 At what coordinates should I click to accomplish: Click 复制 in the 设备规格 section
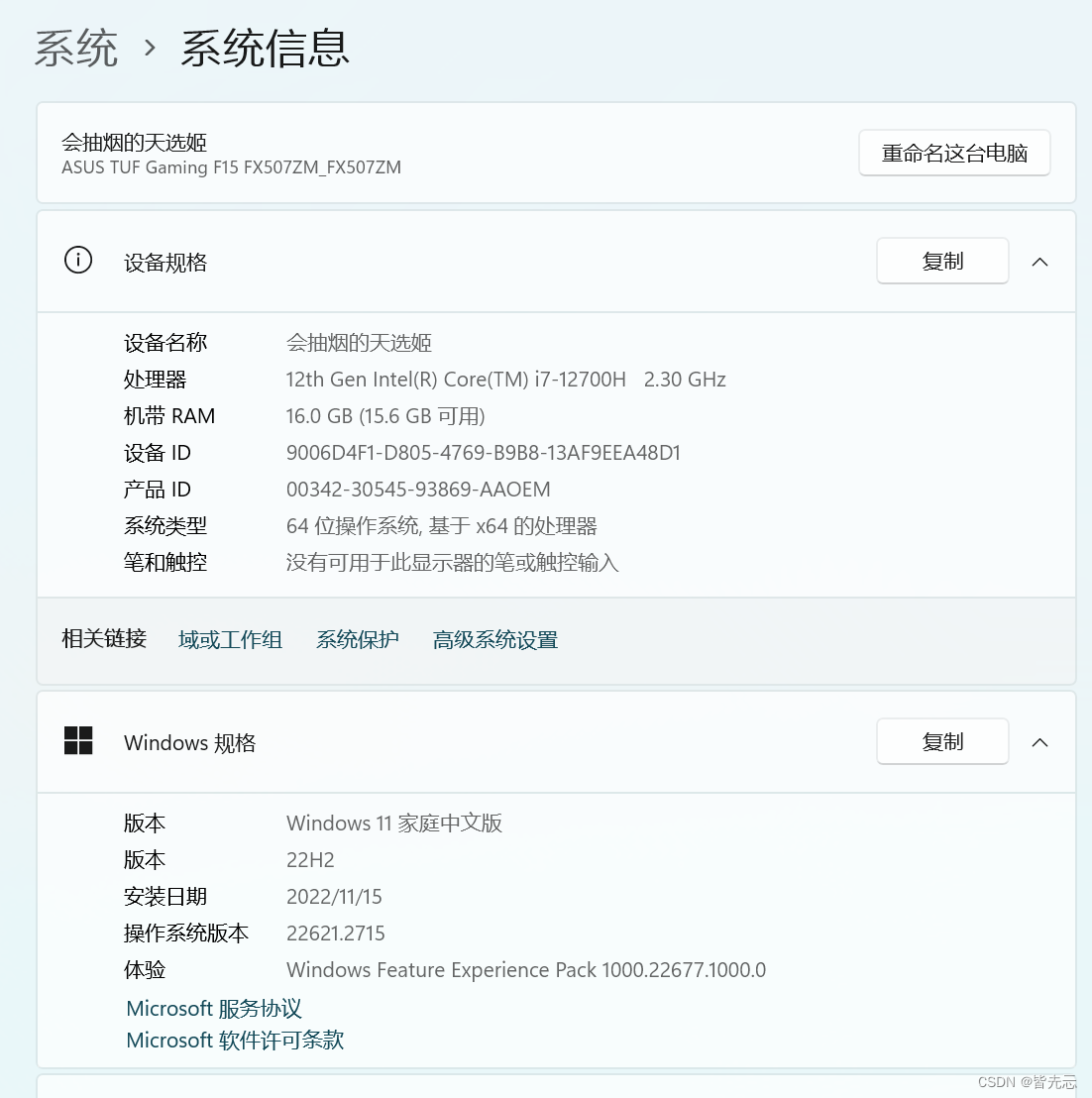[941, 260]
